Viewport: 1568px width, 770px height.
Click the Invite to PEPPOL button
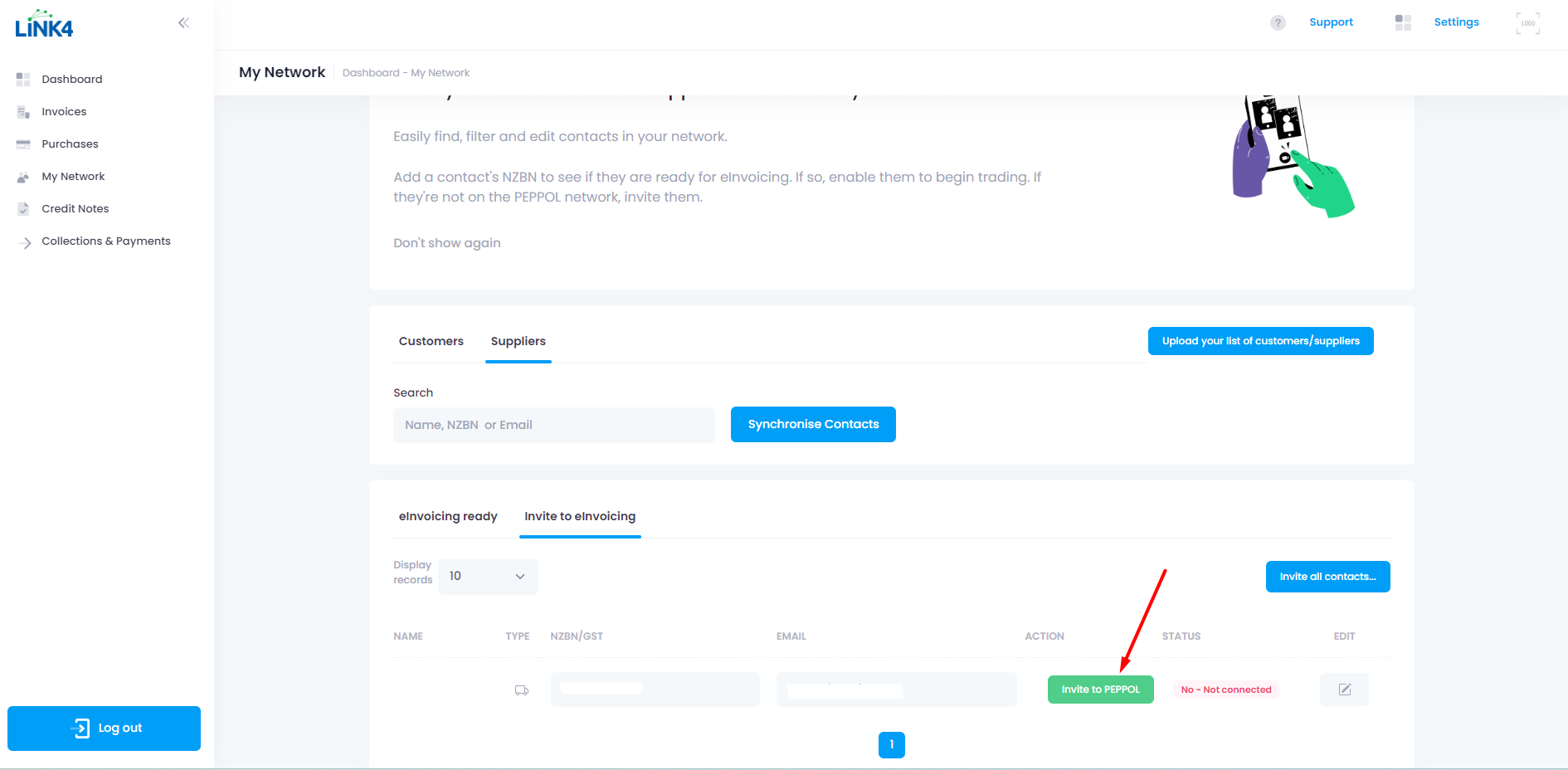tap(1100, 690)
